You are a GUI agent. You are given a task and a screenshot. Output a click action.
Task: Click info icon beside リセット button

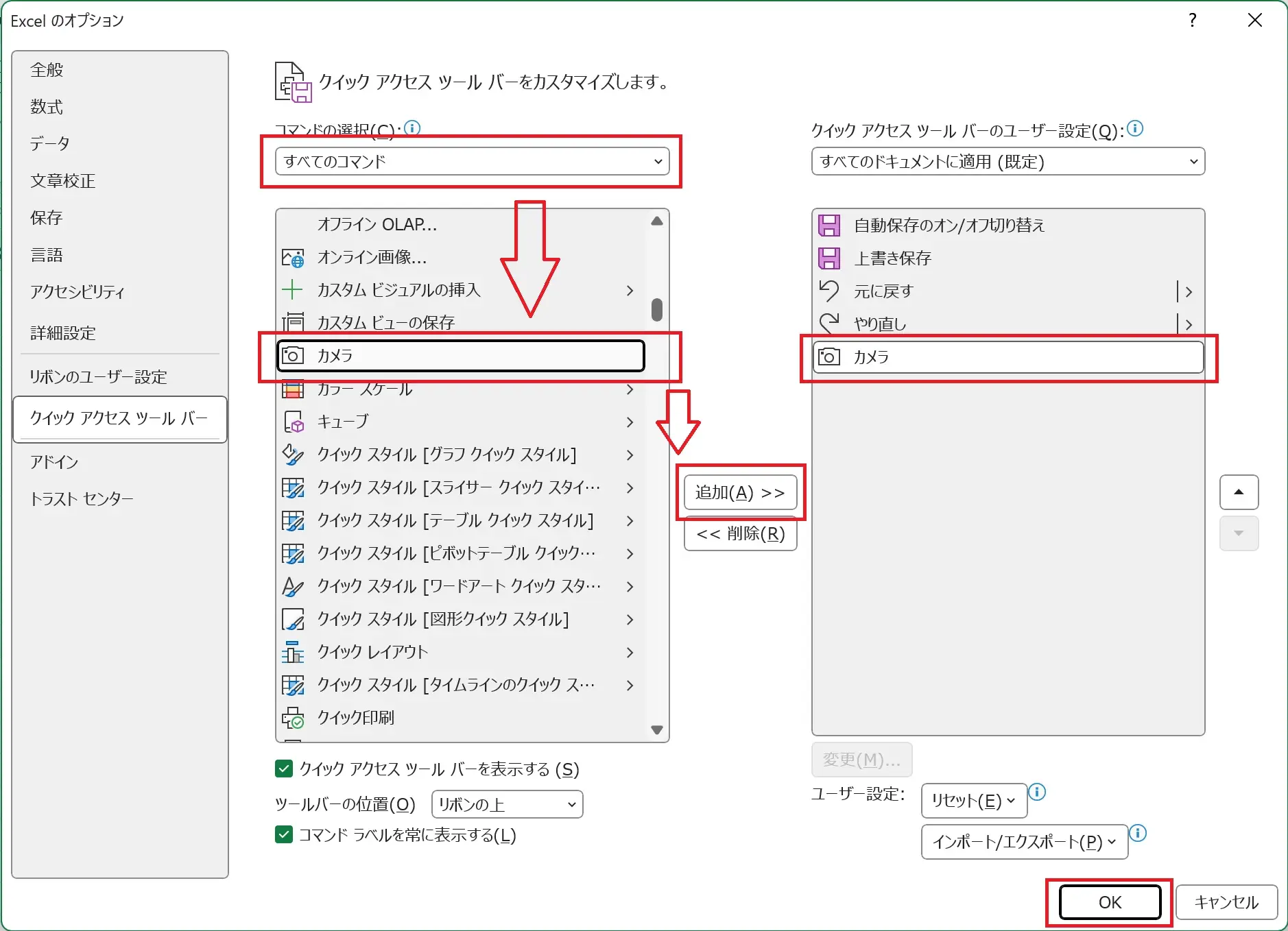coord(1038,792)
